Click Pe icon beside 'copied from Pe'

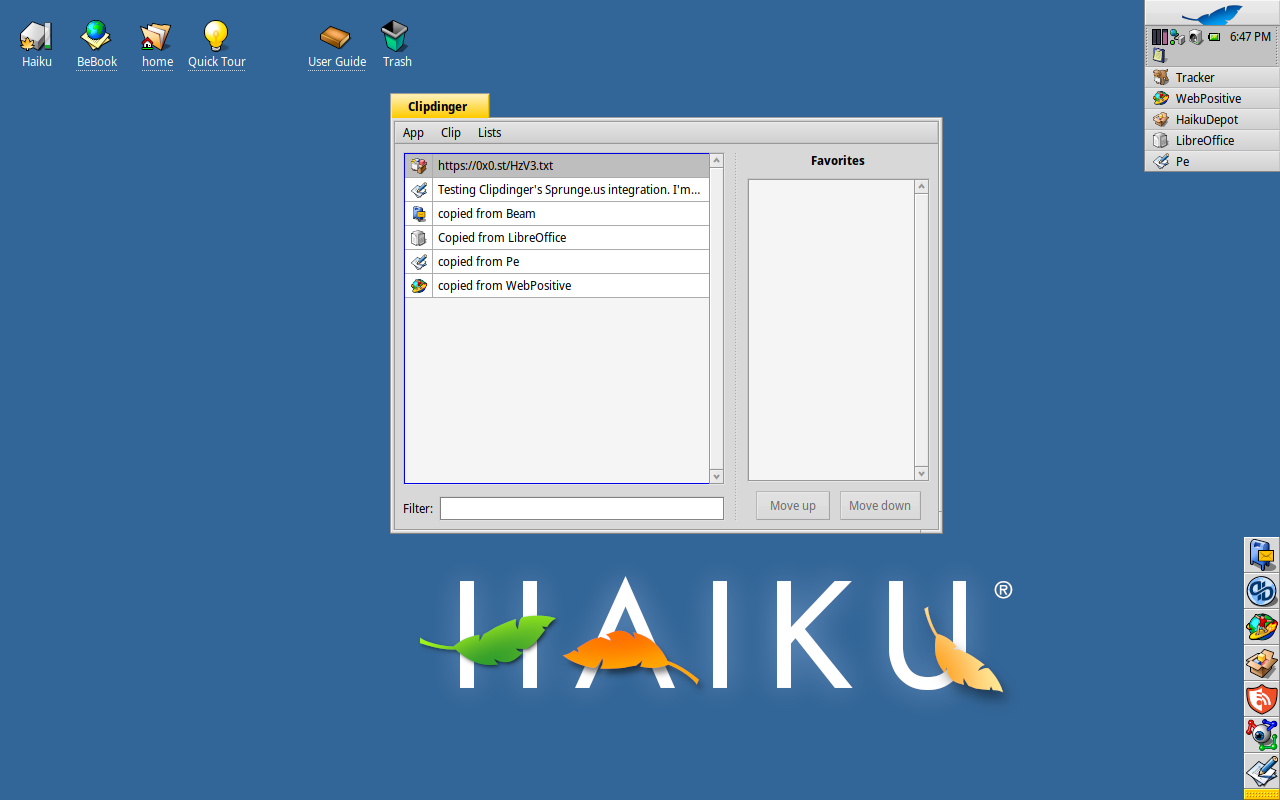(419, 262)
